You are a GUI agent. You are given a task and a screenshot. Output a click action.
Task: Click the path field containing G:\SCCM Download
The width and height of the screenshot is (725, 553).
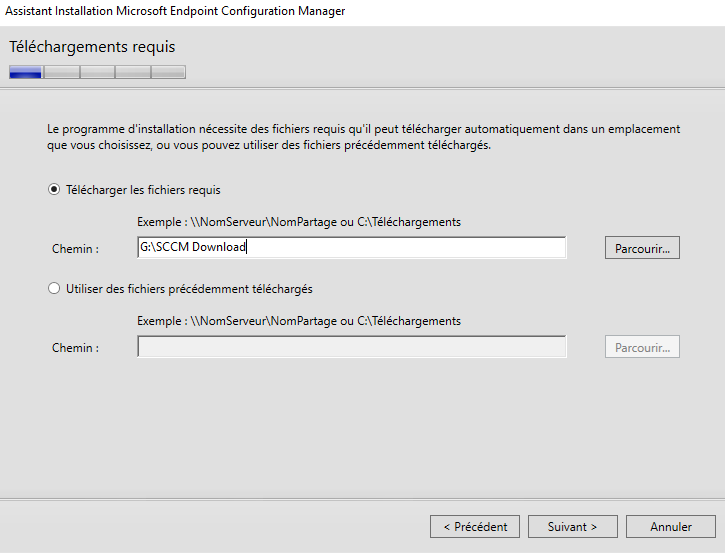[x=351, y=248]
